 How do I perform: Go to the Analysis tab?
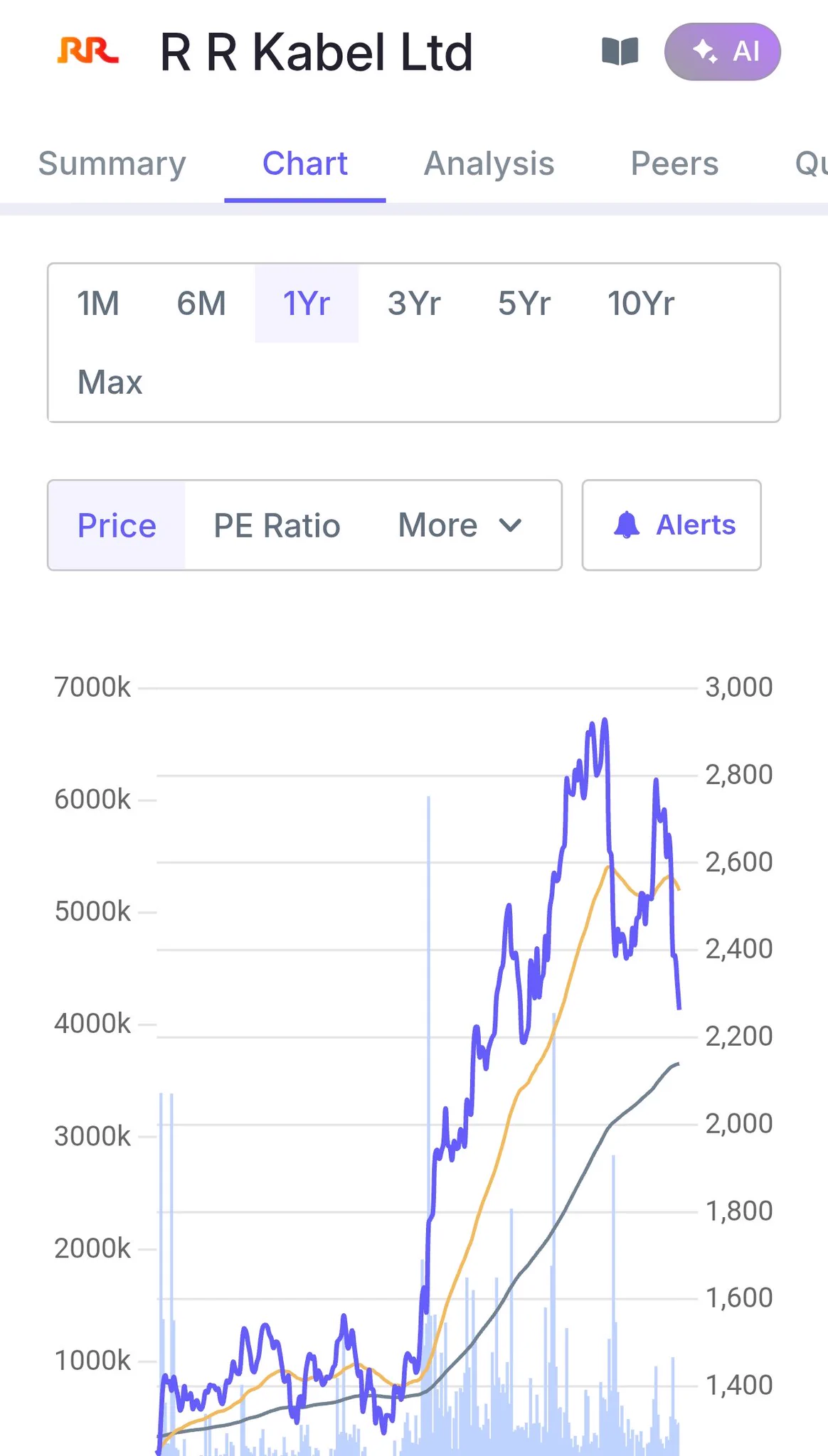point(489,164)
